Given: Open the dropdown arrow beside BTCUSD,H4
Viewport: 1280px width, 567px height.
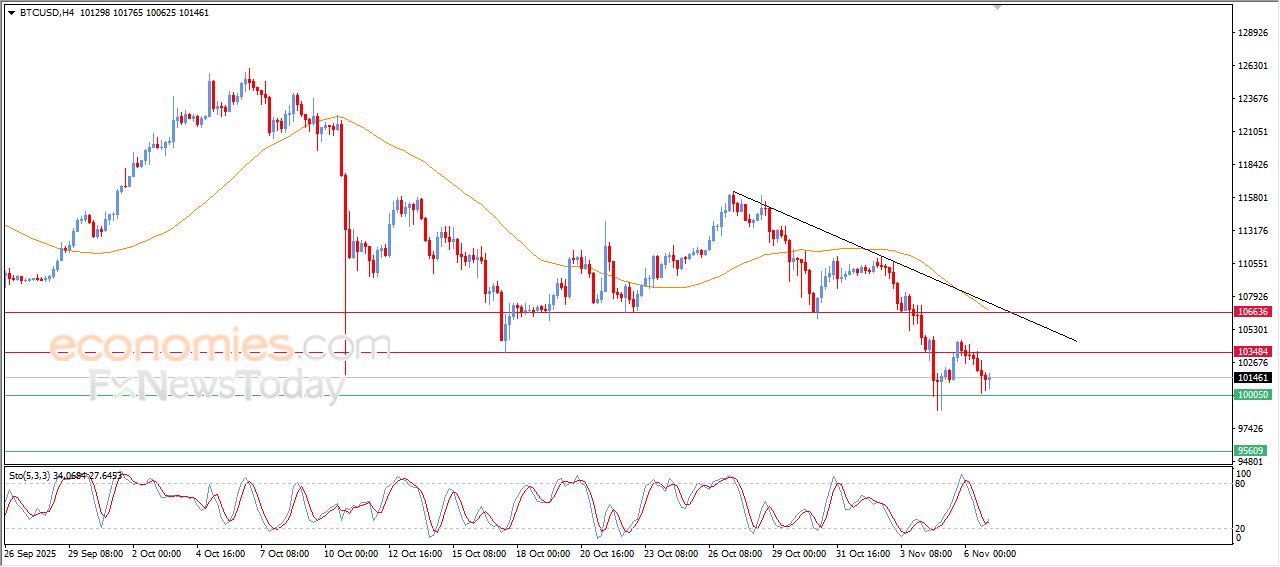Looking at the screenshot, I should [11, 12].
